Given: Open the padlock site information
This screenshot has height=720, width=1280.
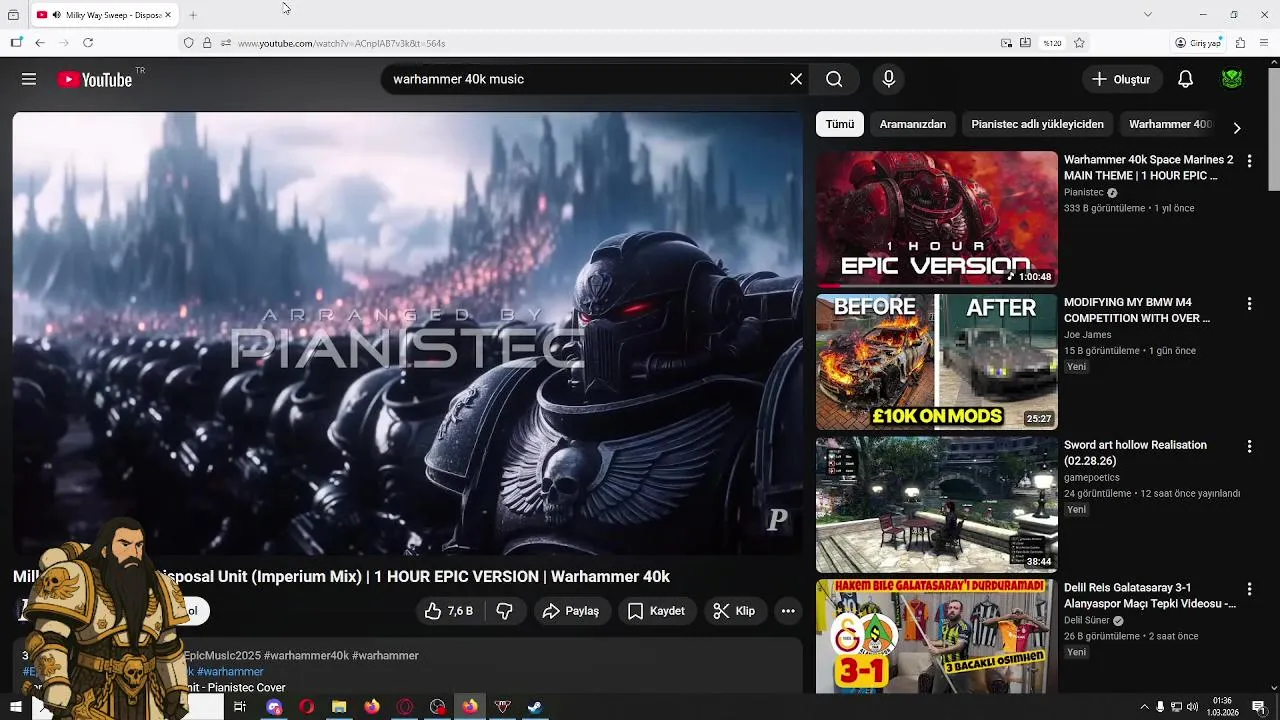Looking at the screenshot, I should (x=207, y=43).
